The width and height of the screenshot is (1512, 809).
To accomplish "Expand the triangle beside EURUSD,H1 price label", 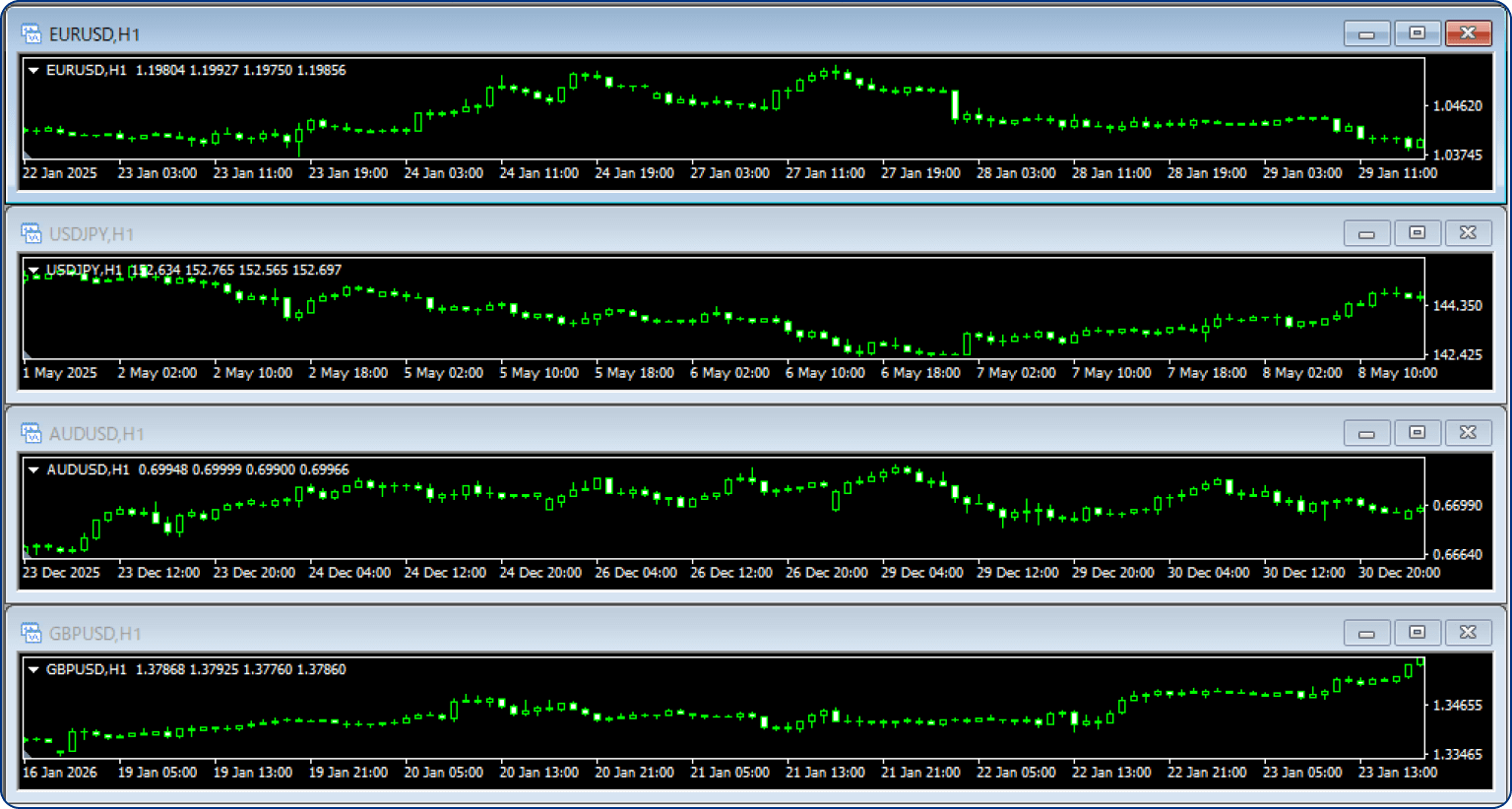I will click(34, 71).
